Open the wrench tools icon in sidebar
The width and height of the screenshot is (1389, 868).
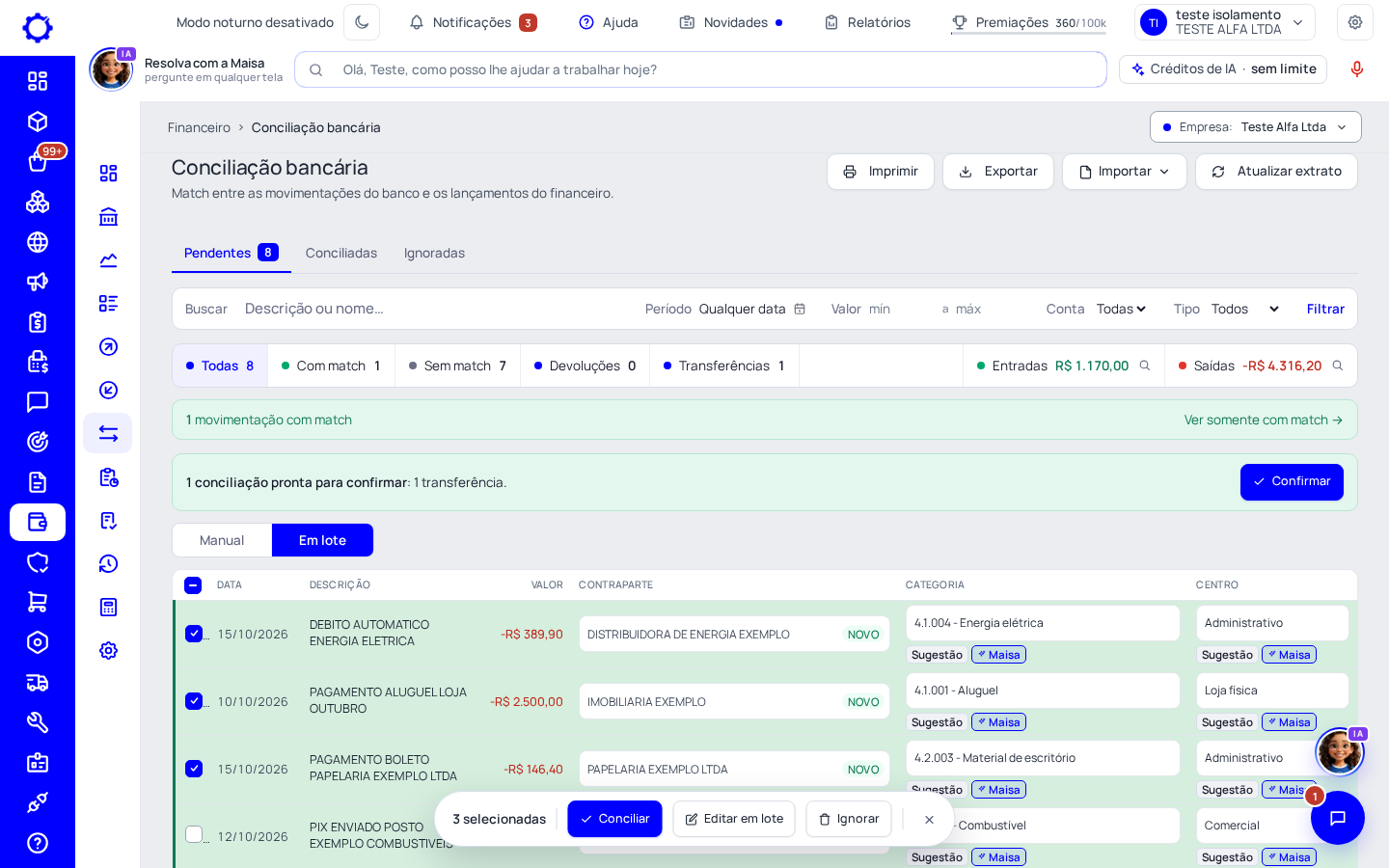[x=38, y=722]
